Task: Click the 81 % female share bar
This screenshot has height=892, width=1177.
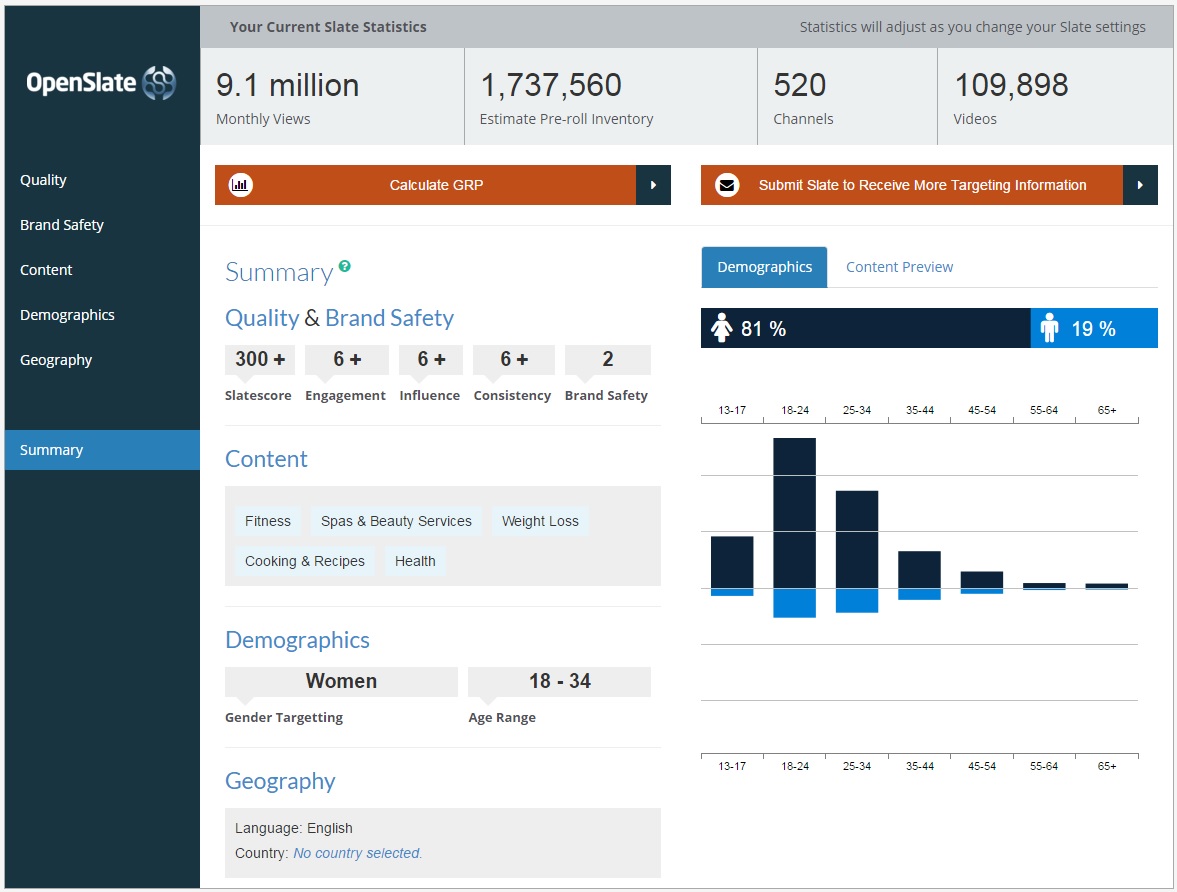Action: point(865,328)
